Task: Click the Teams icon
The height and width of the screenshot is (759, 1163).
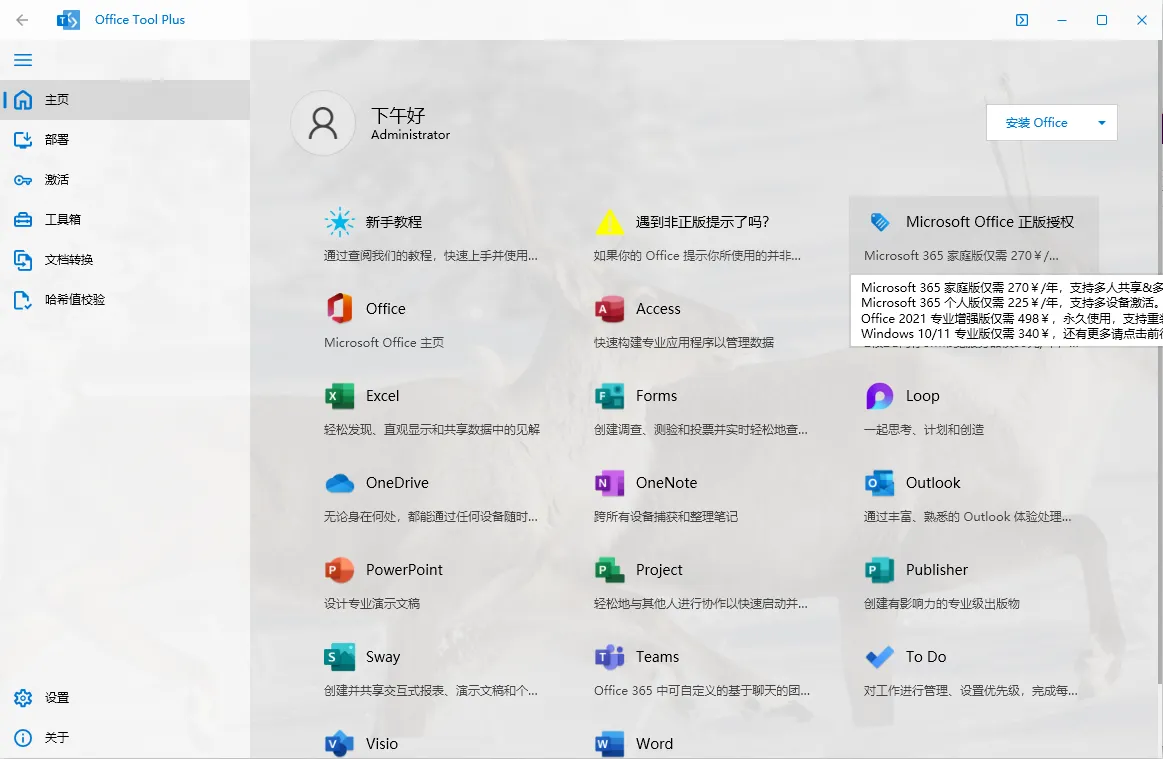Action: [x=609, y=657]
